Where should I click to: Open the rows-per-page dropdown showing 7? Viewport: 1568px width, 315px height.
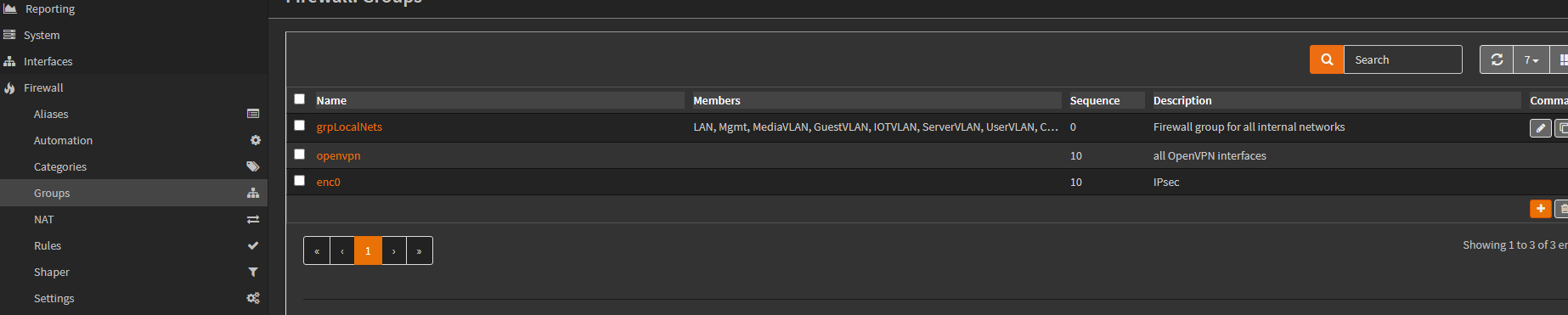pyautogui.click(x=1531, y=59)
